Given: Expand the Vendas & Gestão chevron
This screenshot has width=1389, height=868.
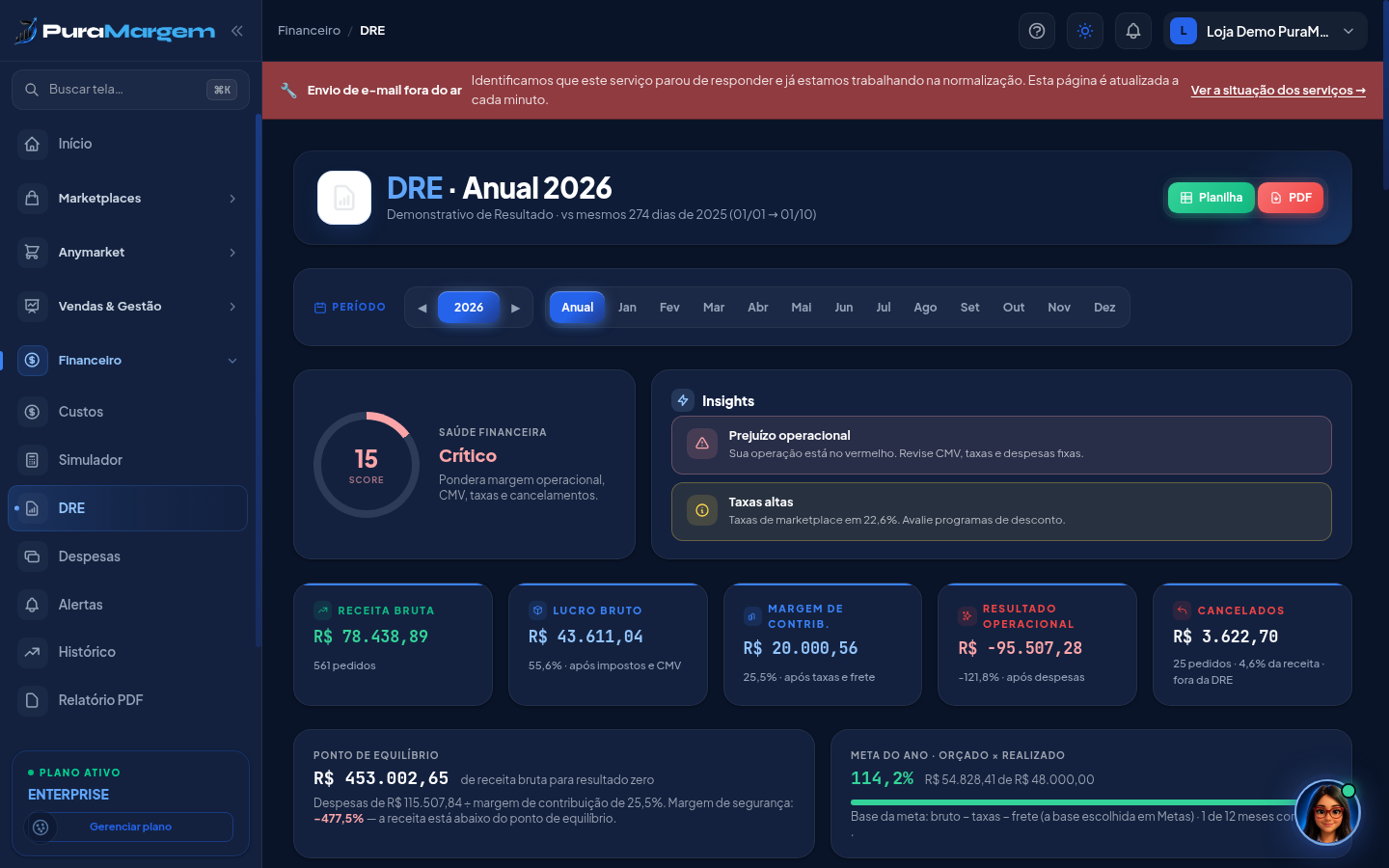Looking at the screenshot, I should pyautogui.click(x=232, y=307).
